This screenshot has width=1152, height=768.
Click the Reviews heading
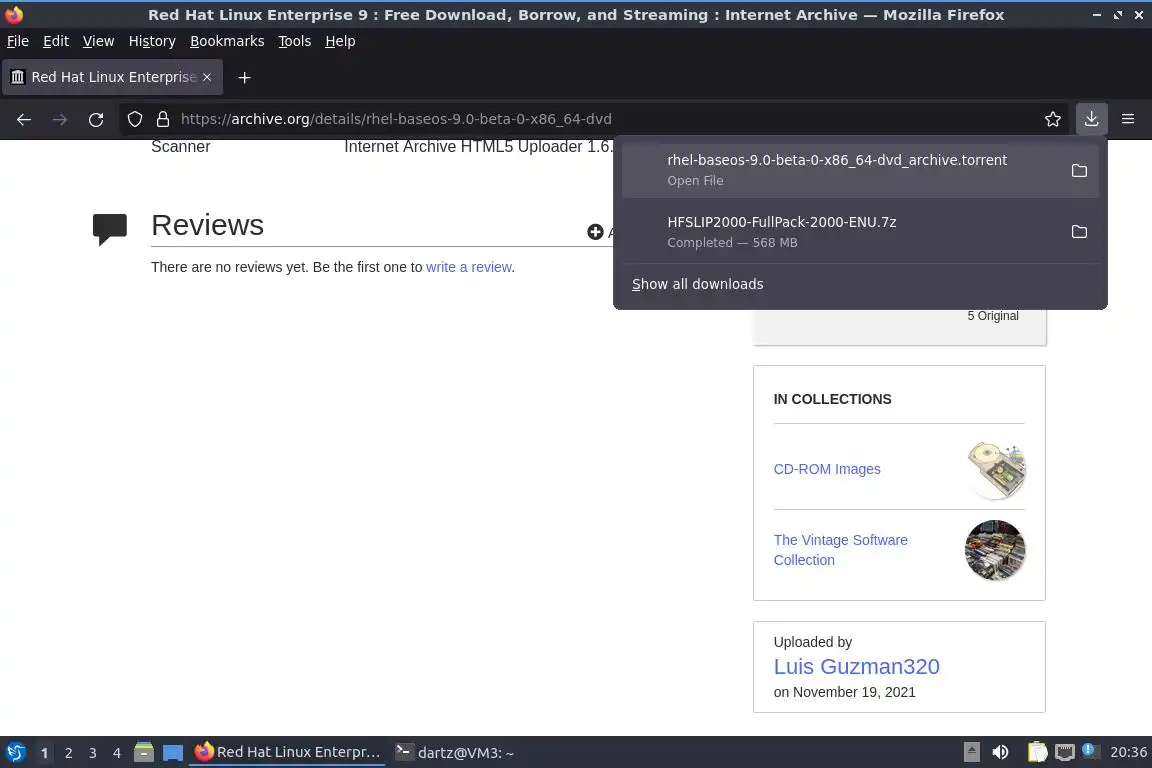pos(207,225)
